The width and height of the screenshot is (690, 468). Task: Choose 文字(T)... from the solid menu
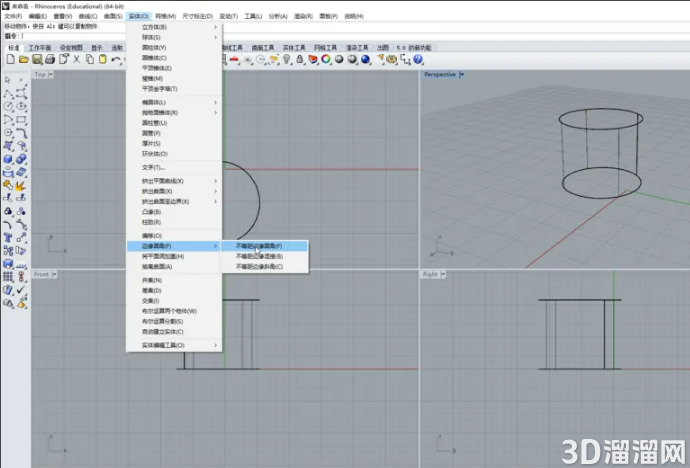[x=174, y=167]
